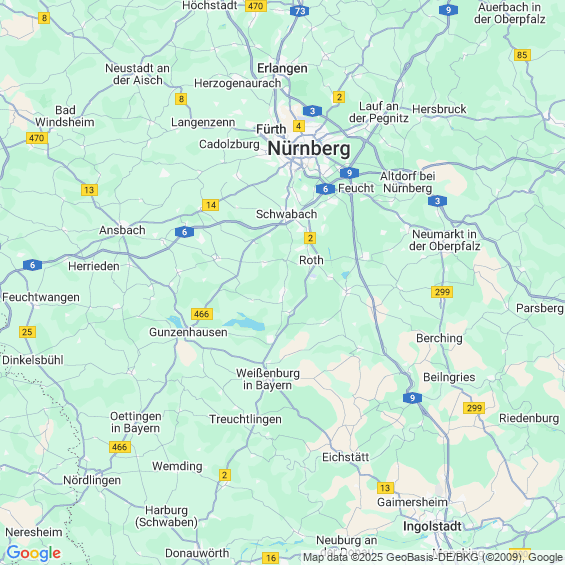The image size is (565, 565).
Task: Select the Nürnberg city label
Action: (309, 148)
